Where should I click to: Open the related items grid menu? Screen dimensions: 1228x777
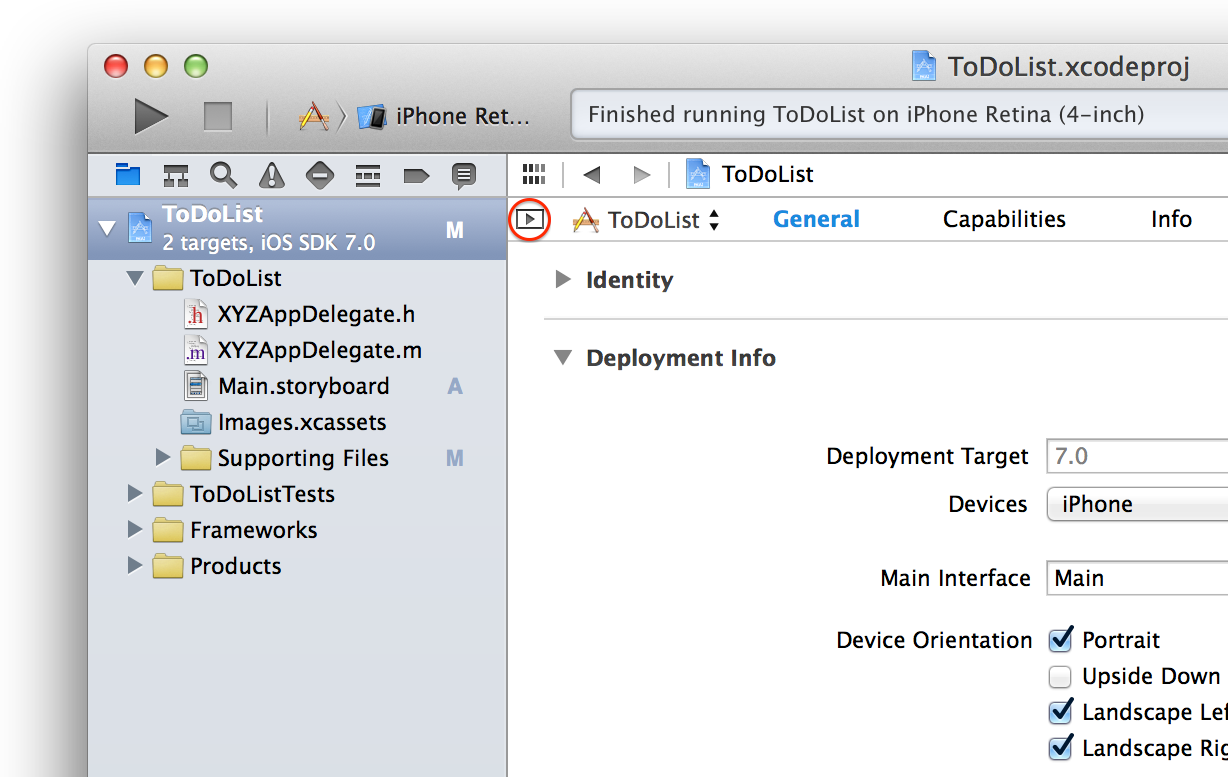pos(534,174)
